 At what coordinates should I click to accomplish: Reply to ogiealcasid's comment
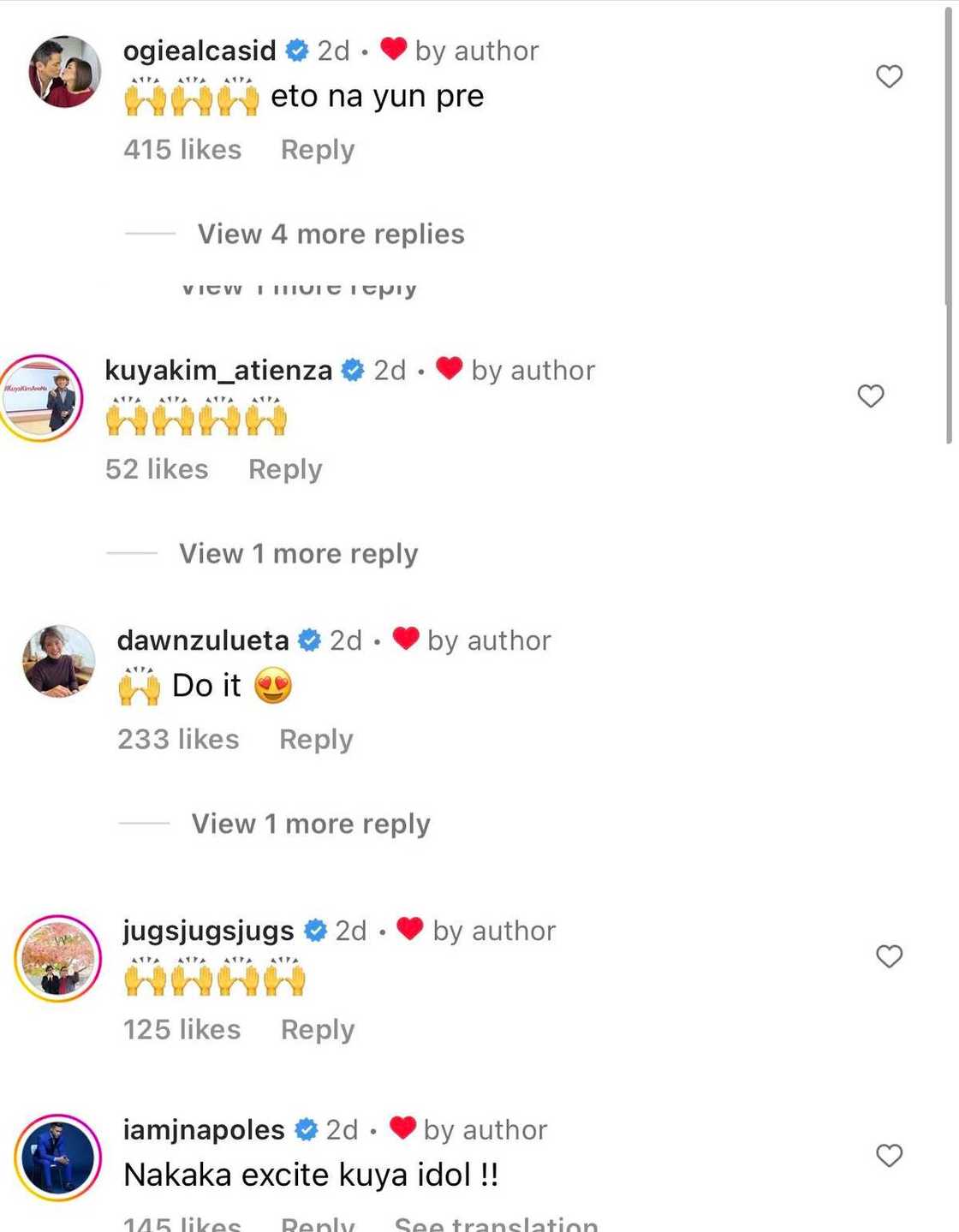[x=317, y=150]
